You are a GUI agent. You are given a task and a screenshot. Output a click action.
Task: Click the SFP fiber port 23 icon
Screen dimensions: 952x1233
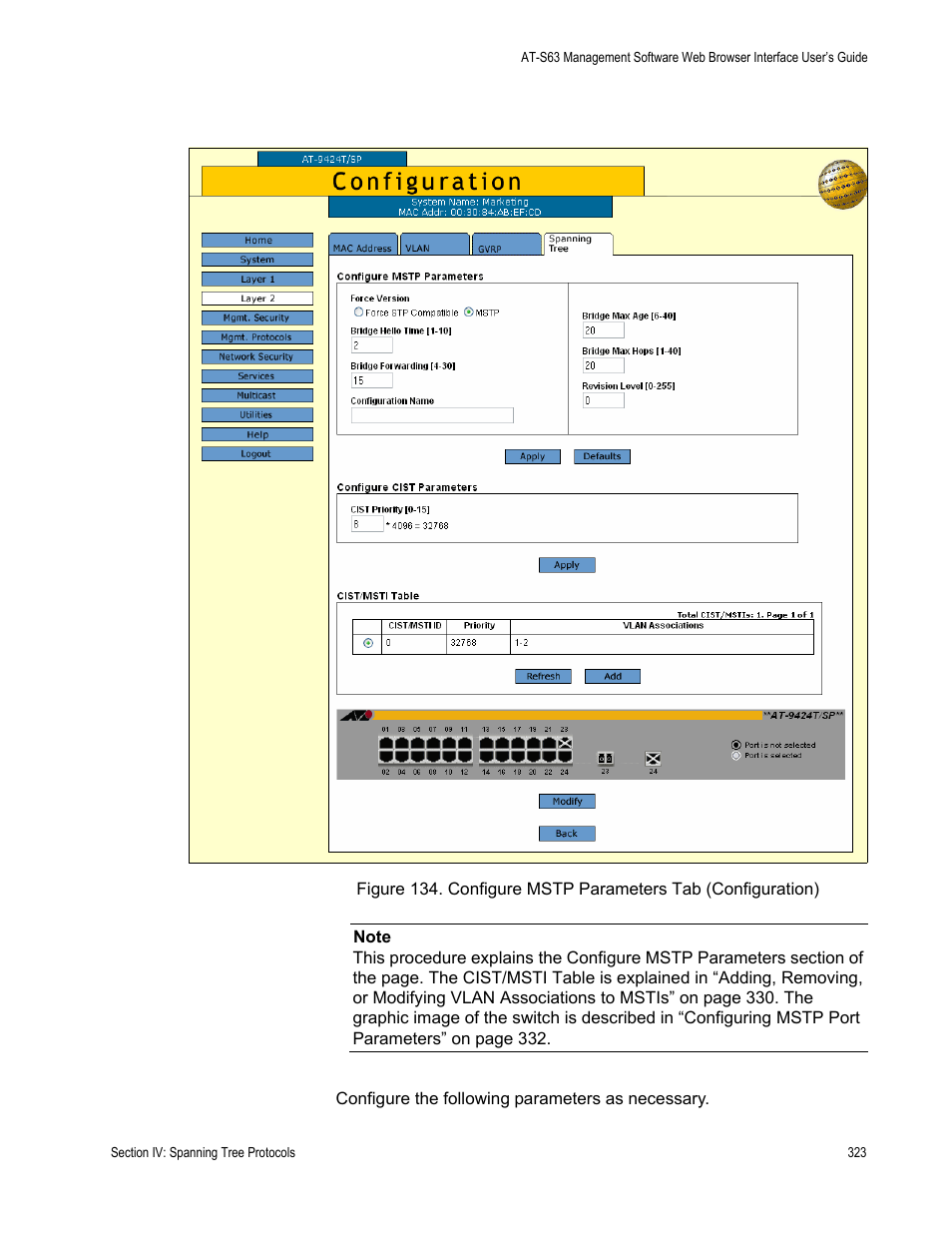click(x=605, y=759)
